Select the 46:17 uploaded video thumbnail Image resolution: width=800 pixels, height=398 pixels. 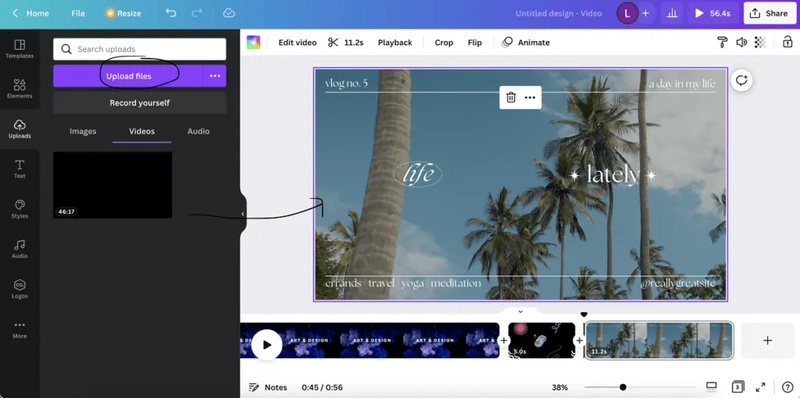coord(112,185)
